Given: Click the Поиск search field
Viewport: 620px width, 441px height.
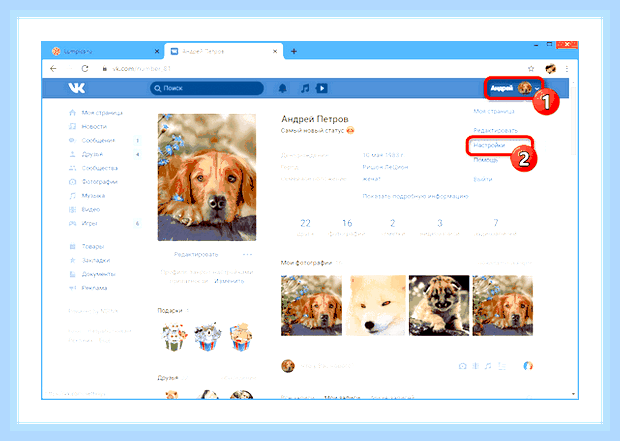Looking at the screenshot, I should point(207,88).
